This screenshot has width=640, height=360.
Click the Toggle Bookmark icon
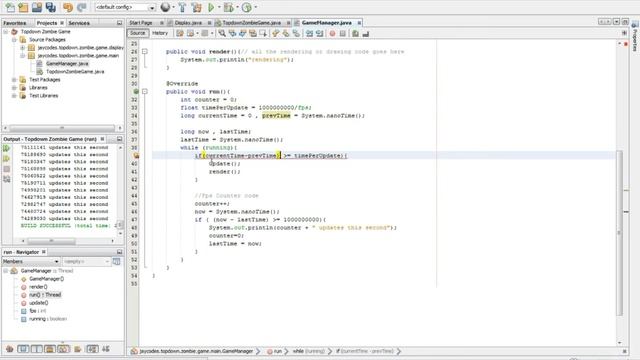pos(296,33)
